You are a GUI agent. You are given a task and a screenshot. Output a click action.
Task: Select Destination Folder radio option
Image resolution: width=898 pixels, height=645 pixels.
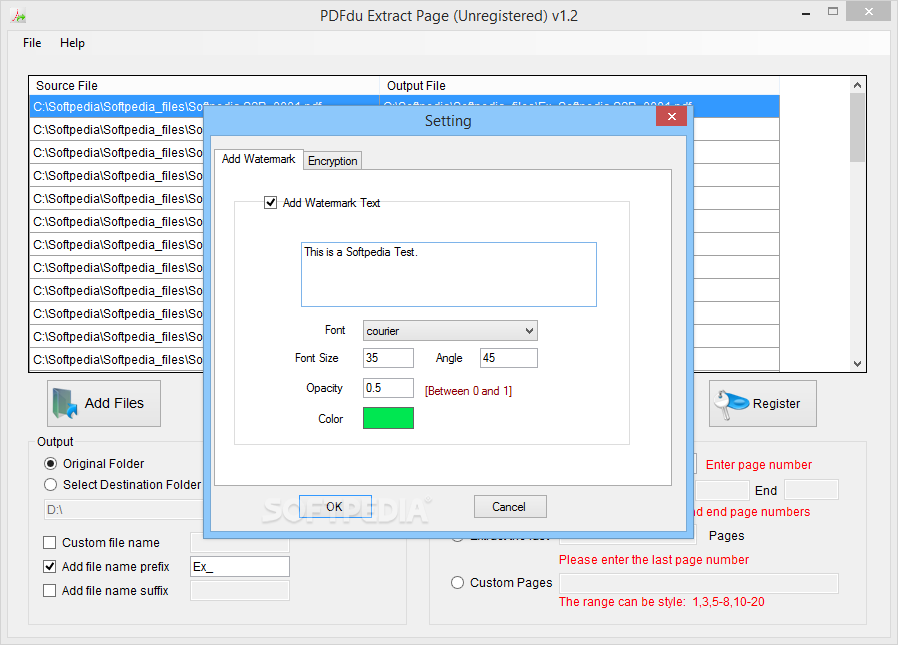pyautogui.click(x=50, y=485)
